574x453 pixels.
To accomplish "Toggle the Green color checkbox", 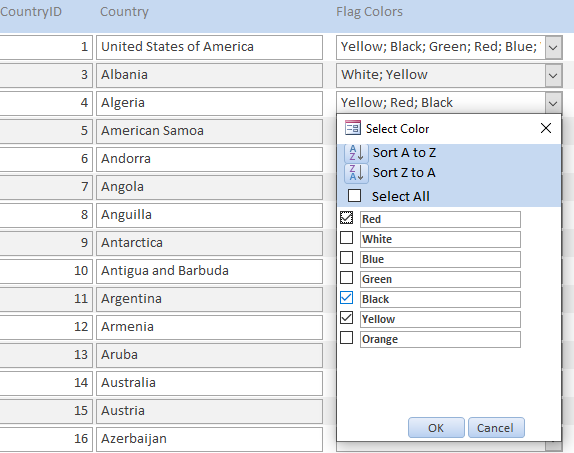I will [346, 278].
